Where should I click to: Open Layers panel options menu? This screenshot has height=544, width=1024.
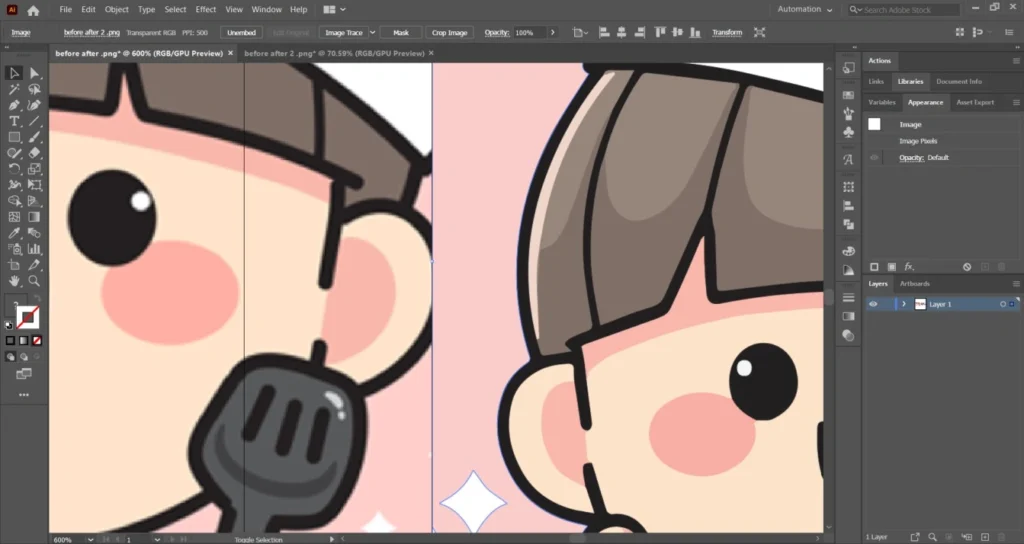point(1016,283)
